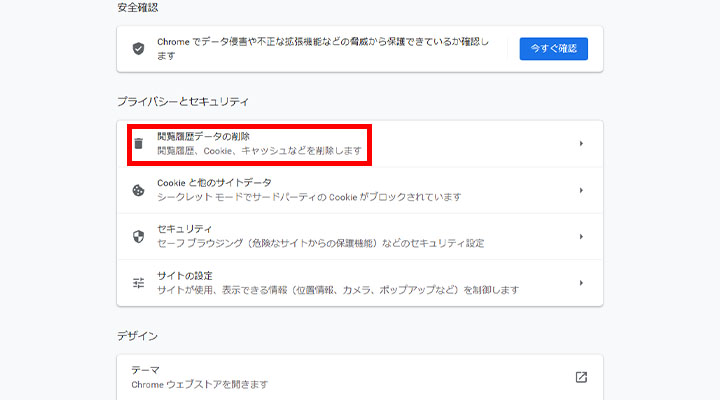Click the プライバシーとセキュリティ section heading

[182, 102]
